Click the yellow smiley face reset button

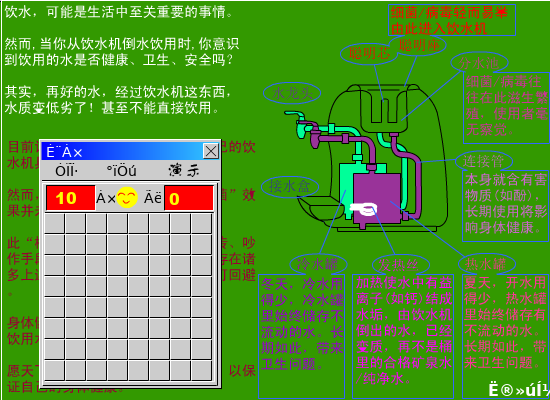(127, 198)
